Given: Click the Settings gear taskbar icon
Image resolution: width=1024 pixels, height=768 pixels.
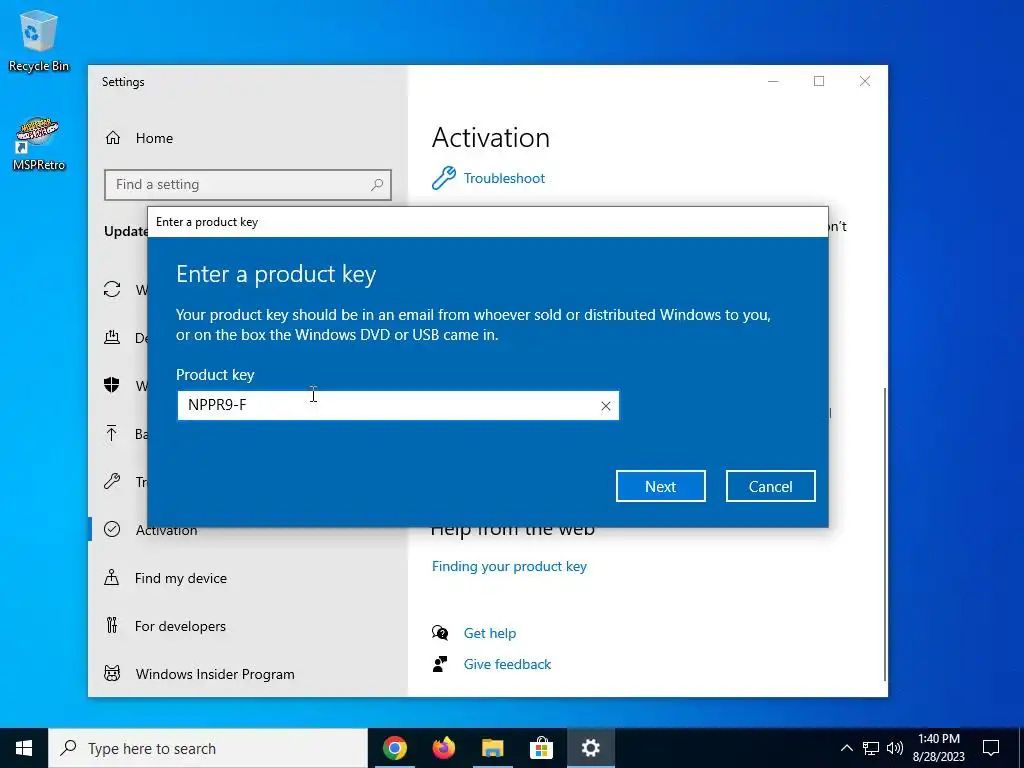Looking at the screenshot, I should 590,748.
